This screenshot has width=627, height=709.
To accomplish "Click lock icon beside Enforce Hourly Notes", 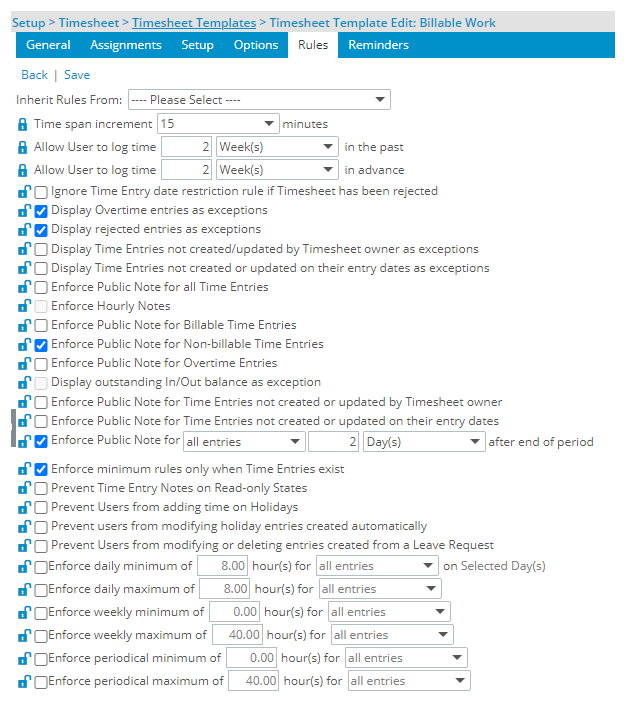I will [x=24, y=306].
